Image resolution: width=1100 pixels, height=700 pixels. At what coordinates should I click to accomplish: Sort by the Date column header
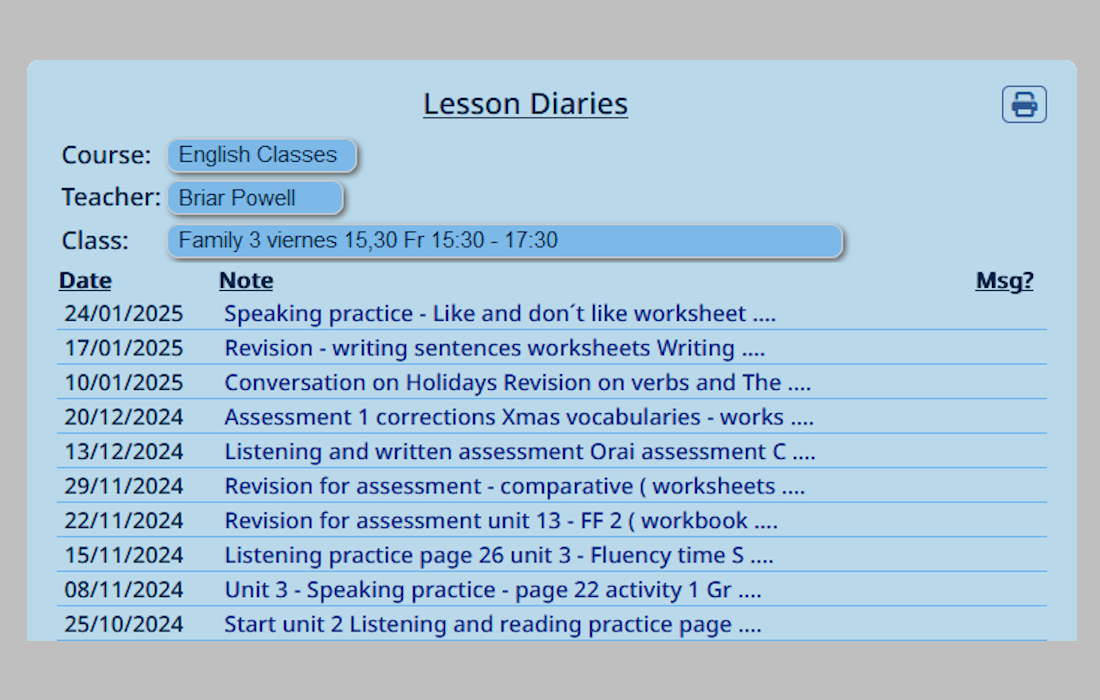[x=86, y=281]
